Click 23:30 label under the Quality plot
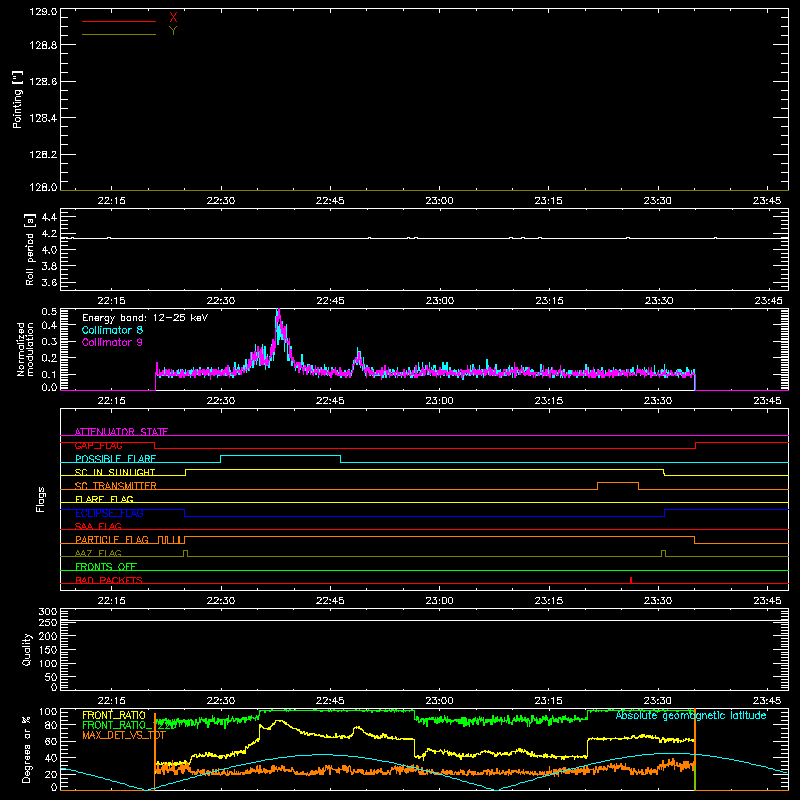The height and width of the screenshot is (800, 800). pos(658,701)
